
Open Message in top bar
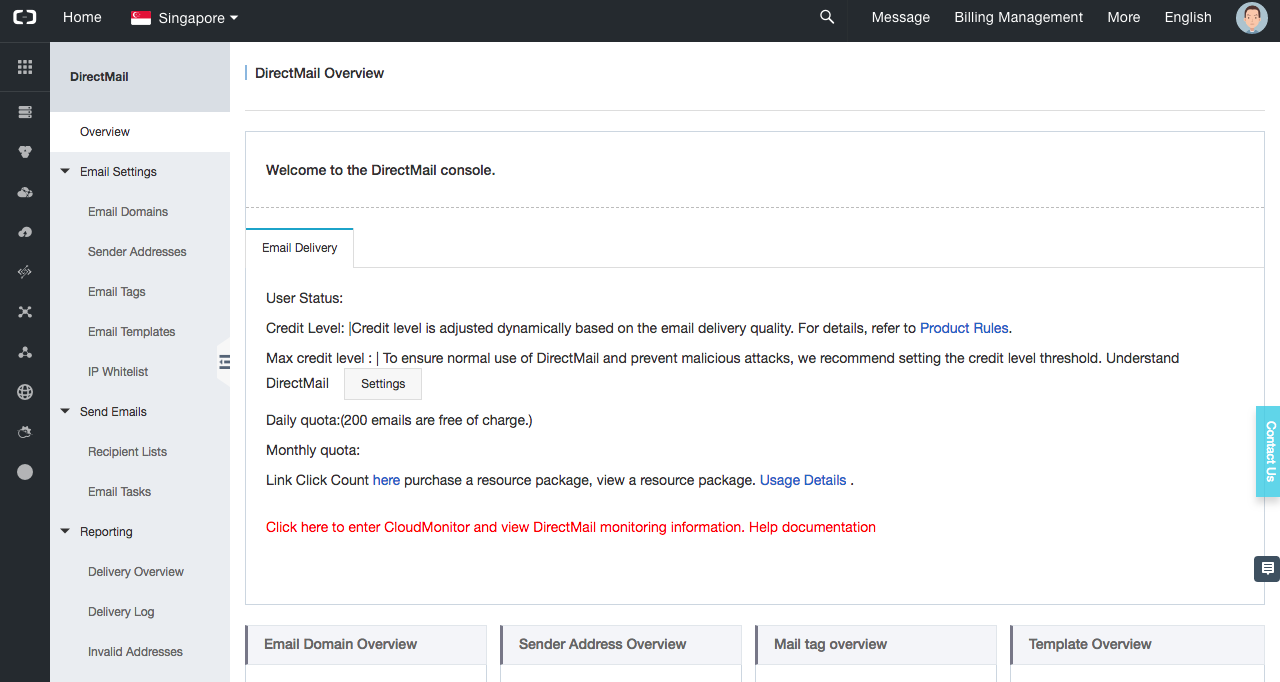tap(901, 17)
